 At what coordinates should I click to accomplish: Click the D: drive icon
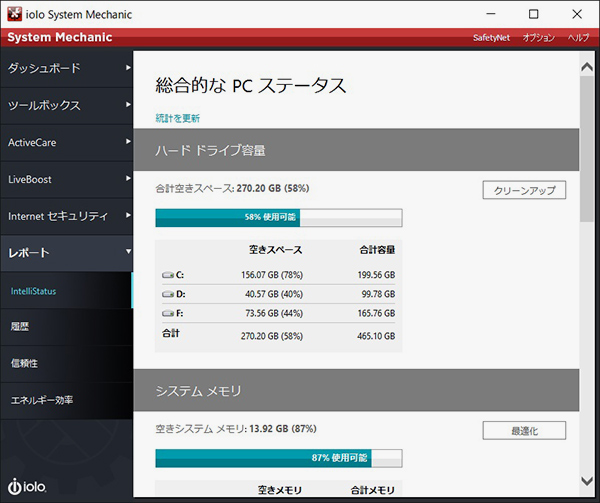coord(168,294)
